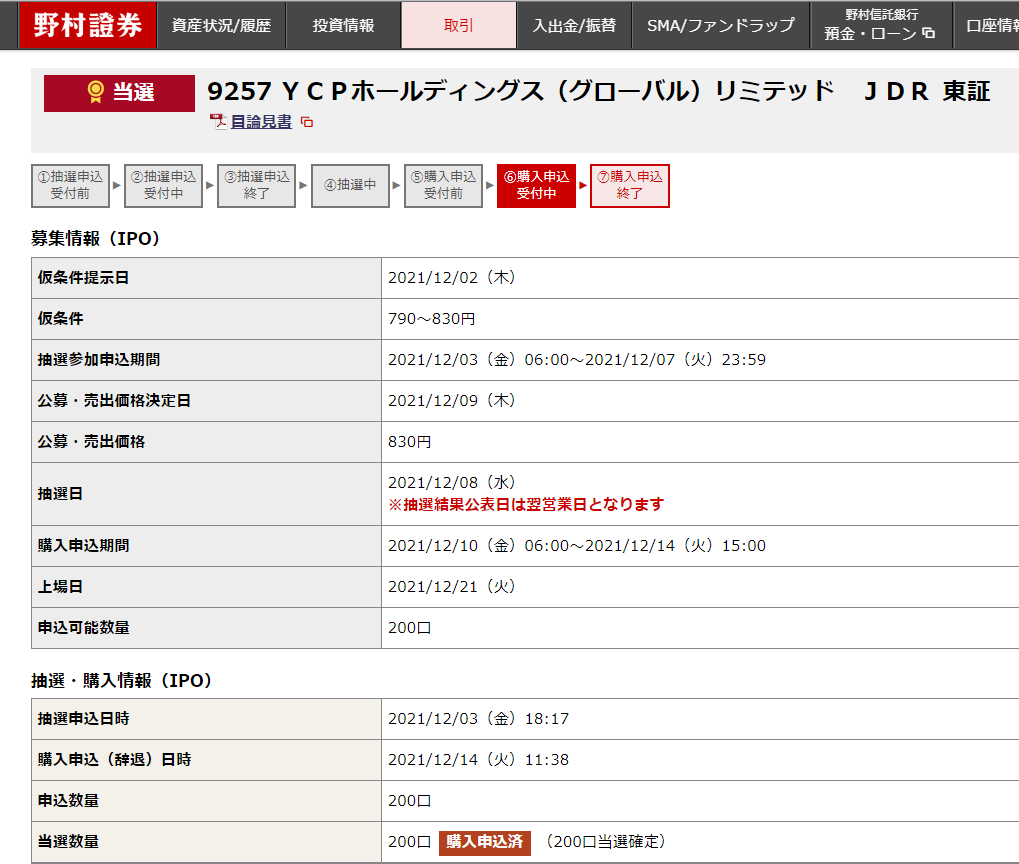Click active step ⑥購入申込 受付中
1019x864 pixels.
pos(536,185)
